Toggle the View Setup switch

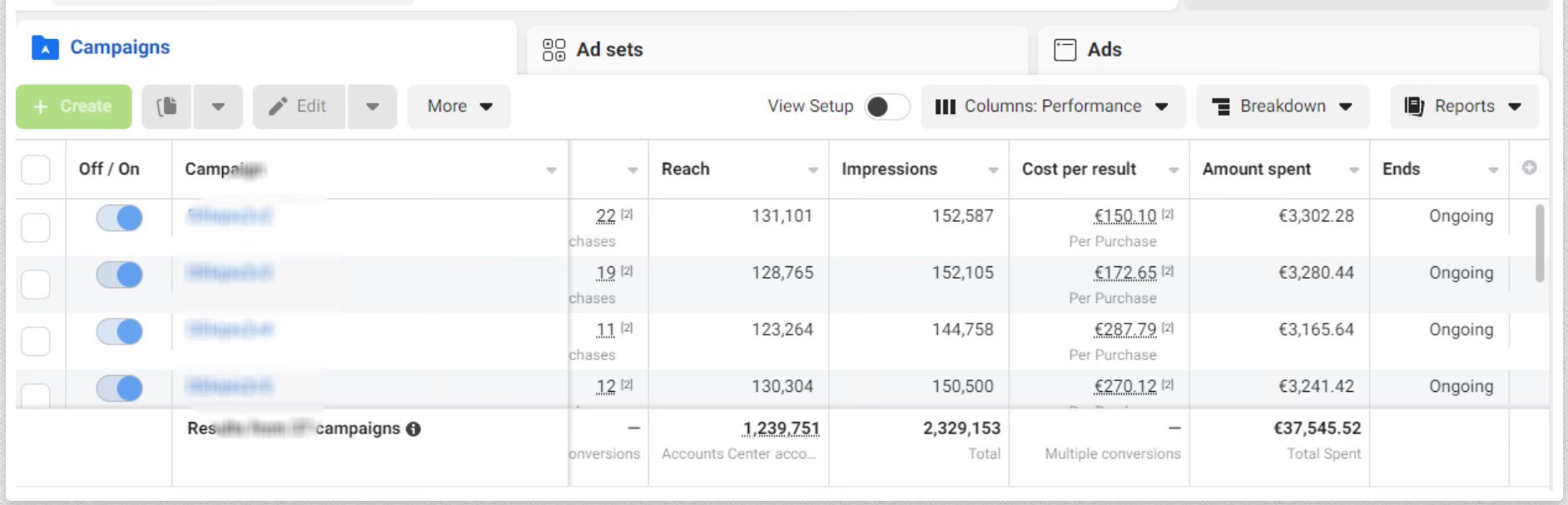point(886,106)
